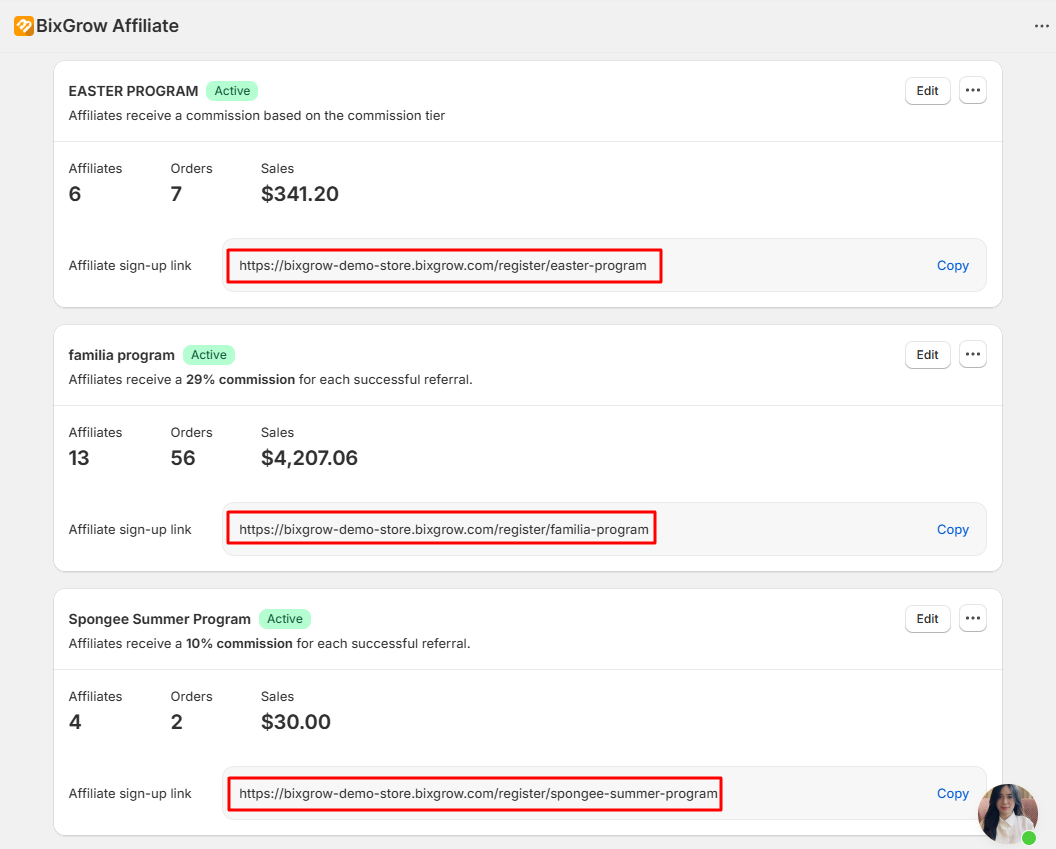Viewport: 1056px width, 849px height.
Task: Open more actions for familia program
Action: (972, 355)
